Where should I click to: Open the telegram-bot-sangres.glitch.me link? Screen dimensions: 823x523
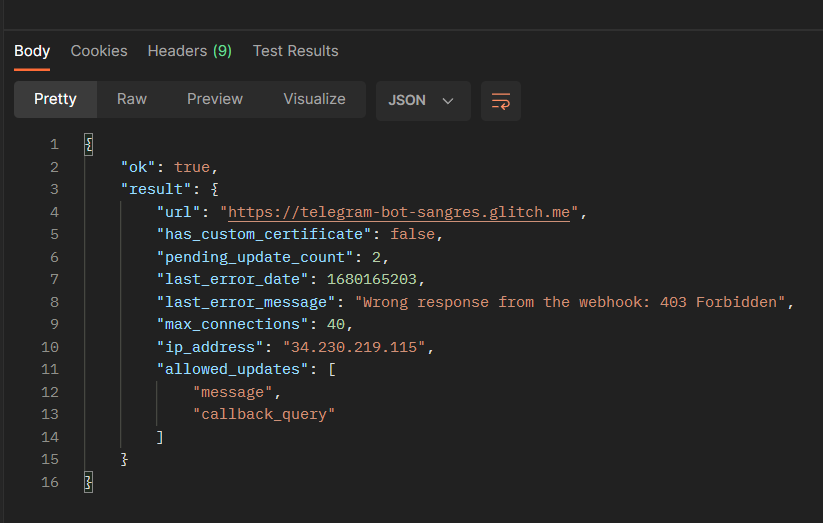pyautogui.click(x=399, y=212)
